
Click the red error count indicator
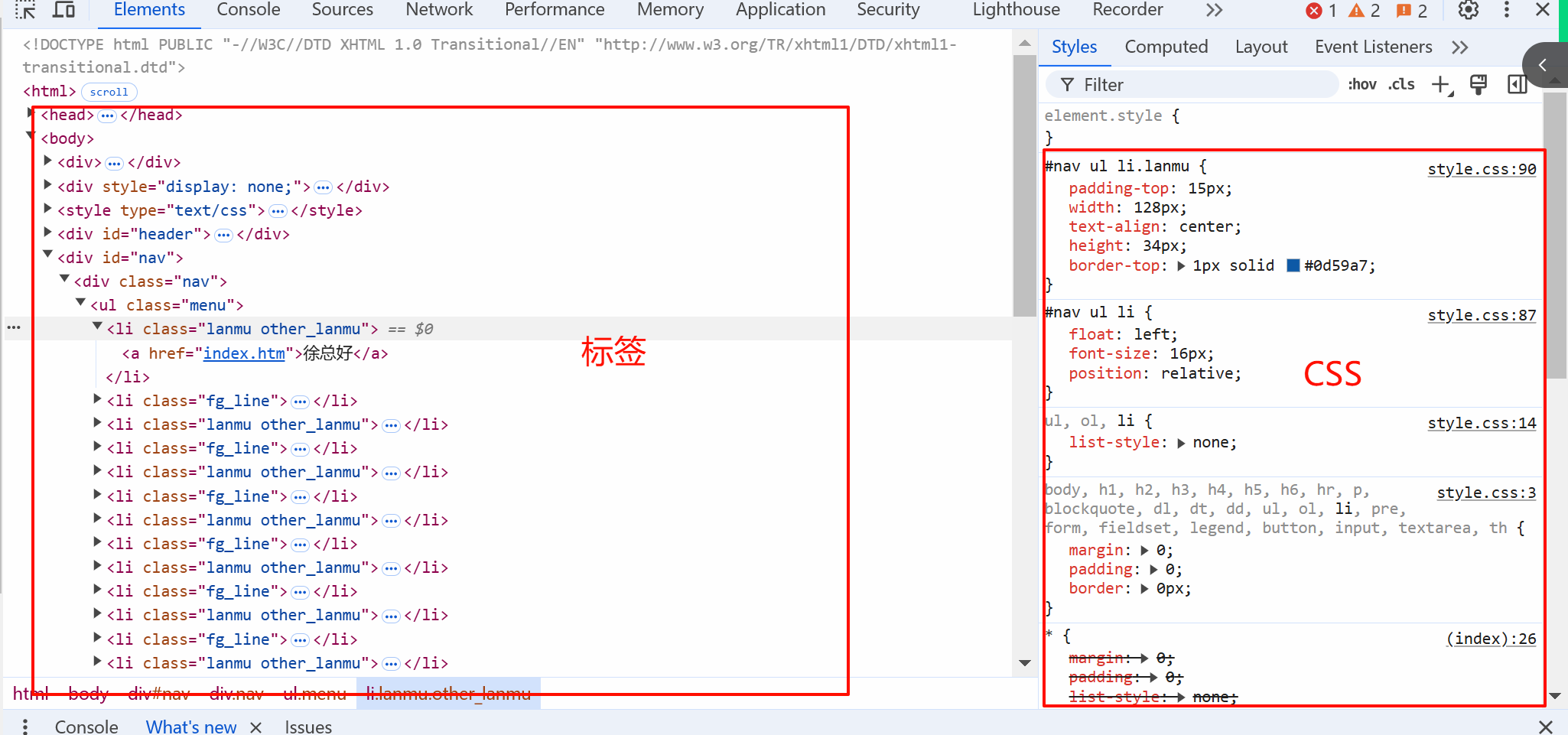[x=1321, y=11]
